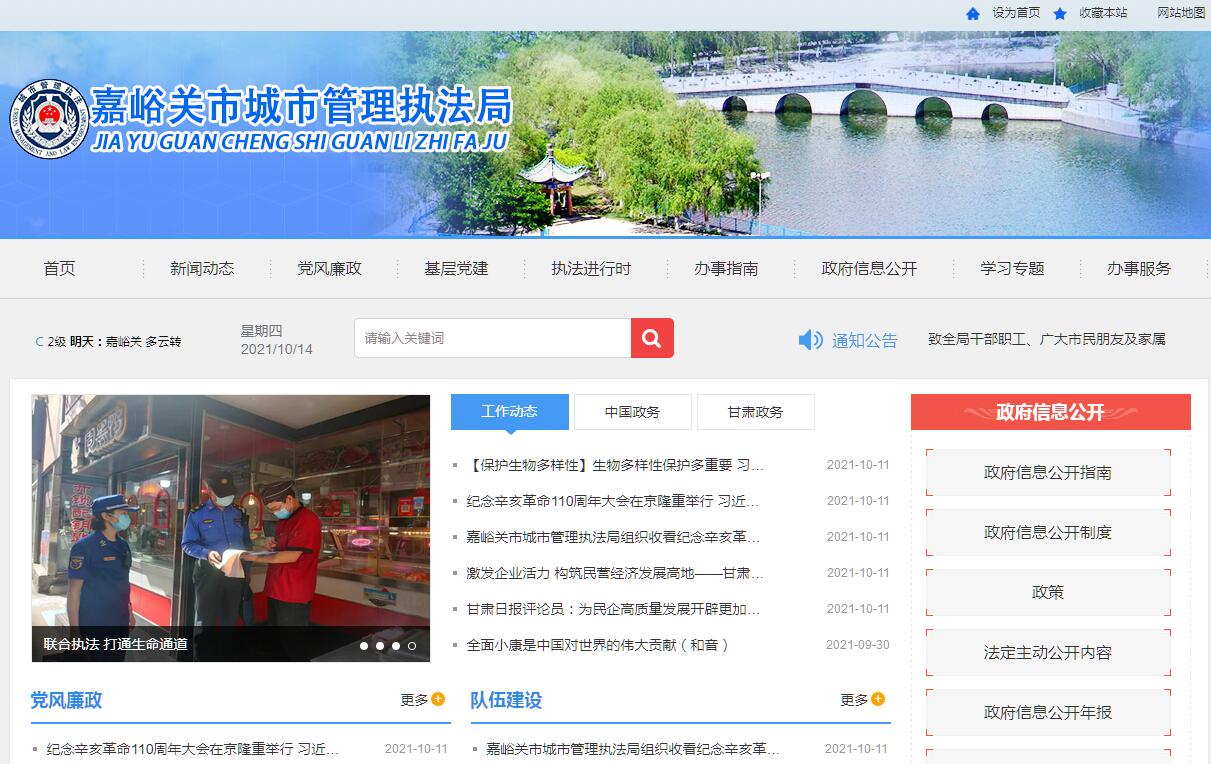The image size is (1211, 764).
Task: Open the 政府信息公开 navigation menu
Action: click(868, 268)
